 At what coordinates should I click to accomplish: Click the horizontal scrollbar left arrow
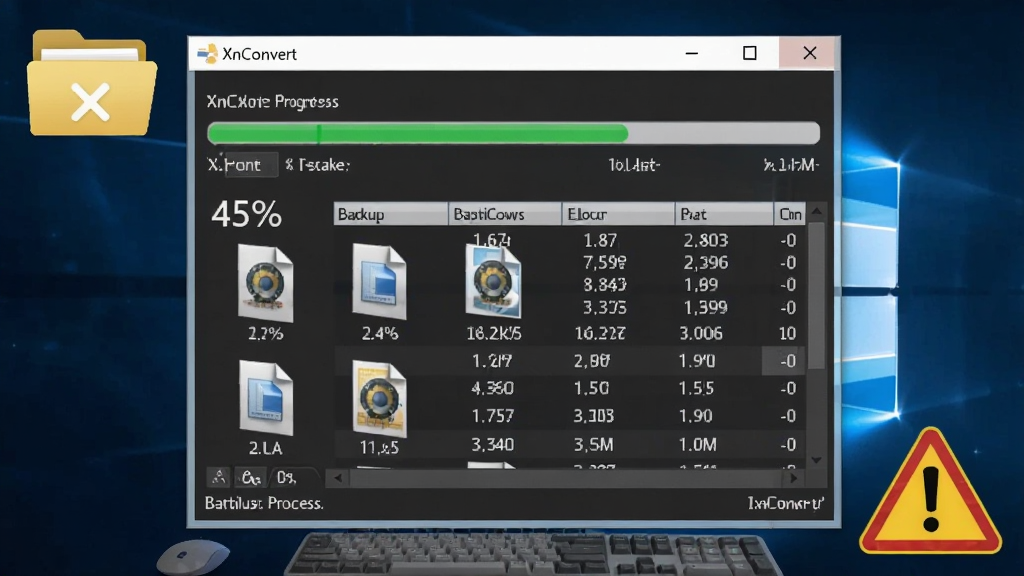coord(338,478)
